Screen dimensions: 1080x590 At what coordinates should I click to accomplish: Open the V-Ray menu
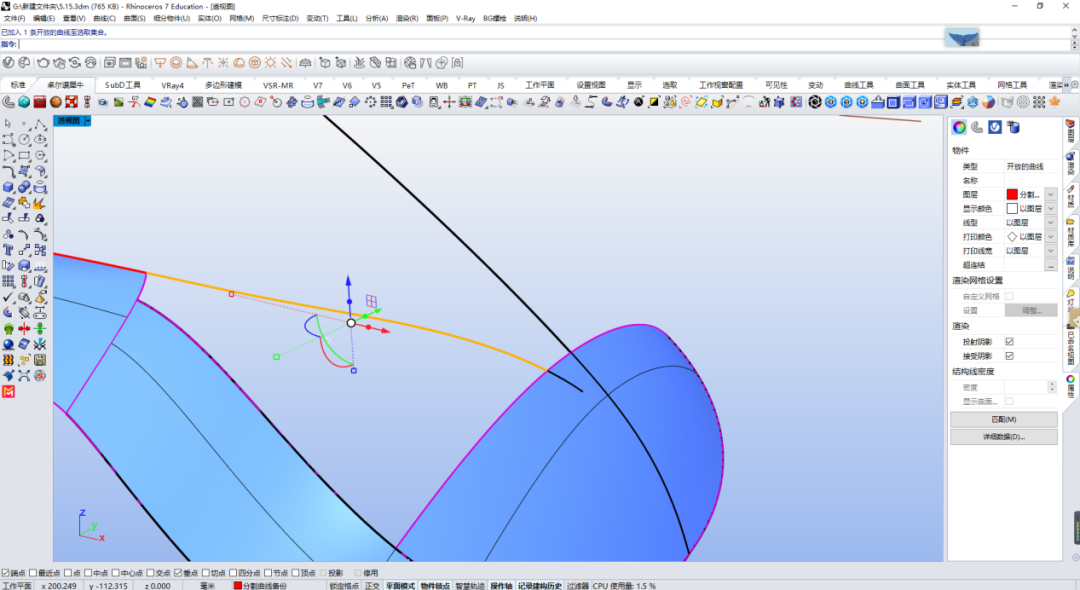tap(466, 19)
